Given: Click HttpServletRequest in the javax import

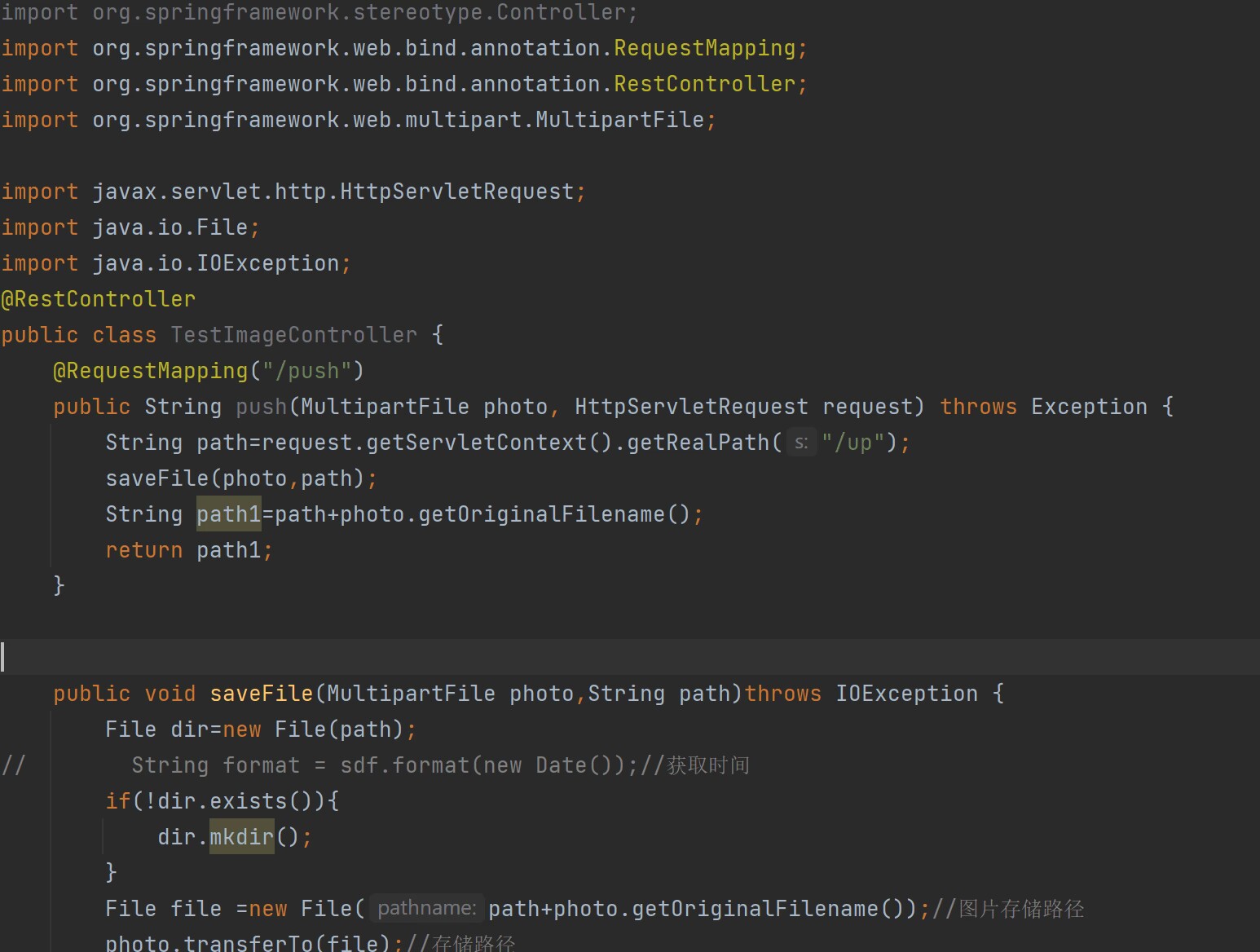Looking at the screenshot, I should 457,192.
